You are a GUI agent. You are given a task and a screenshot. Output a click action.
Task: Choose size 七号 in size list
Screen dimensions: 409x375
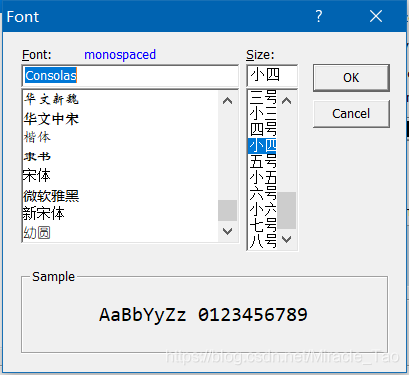pyautogui.click(x=263, y=226)
